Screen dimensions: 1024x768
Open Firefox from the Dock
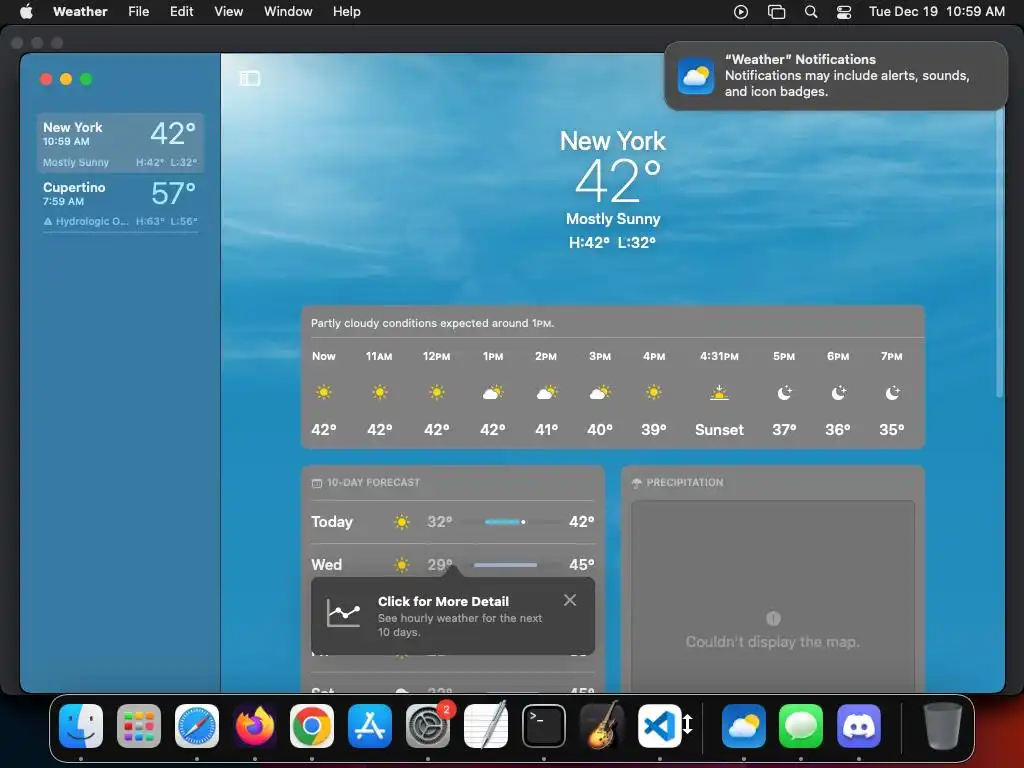click(255, 726)
